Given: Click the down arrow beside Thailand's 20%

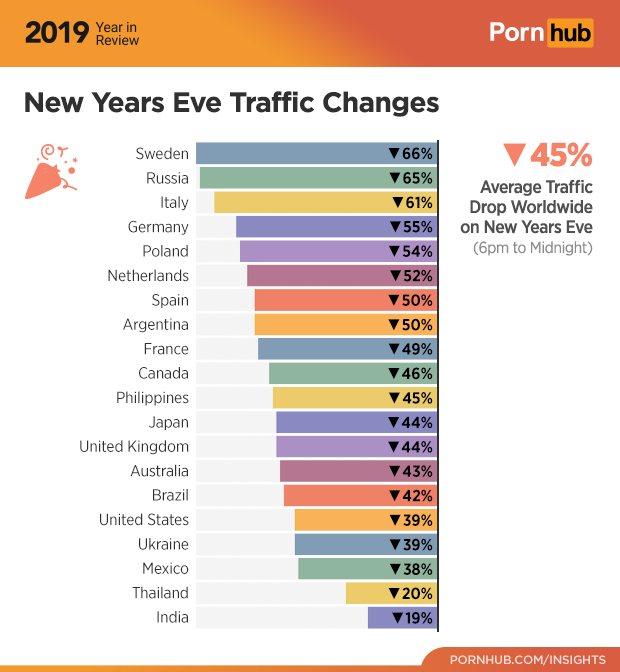Looking at the screenshot, I should (x=394, y=594).
